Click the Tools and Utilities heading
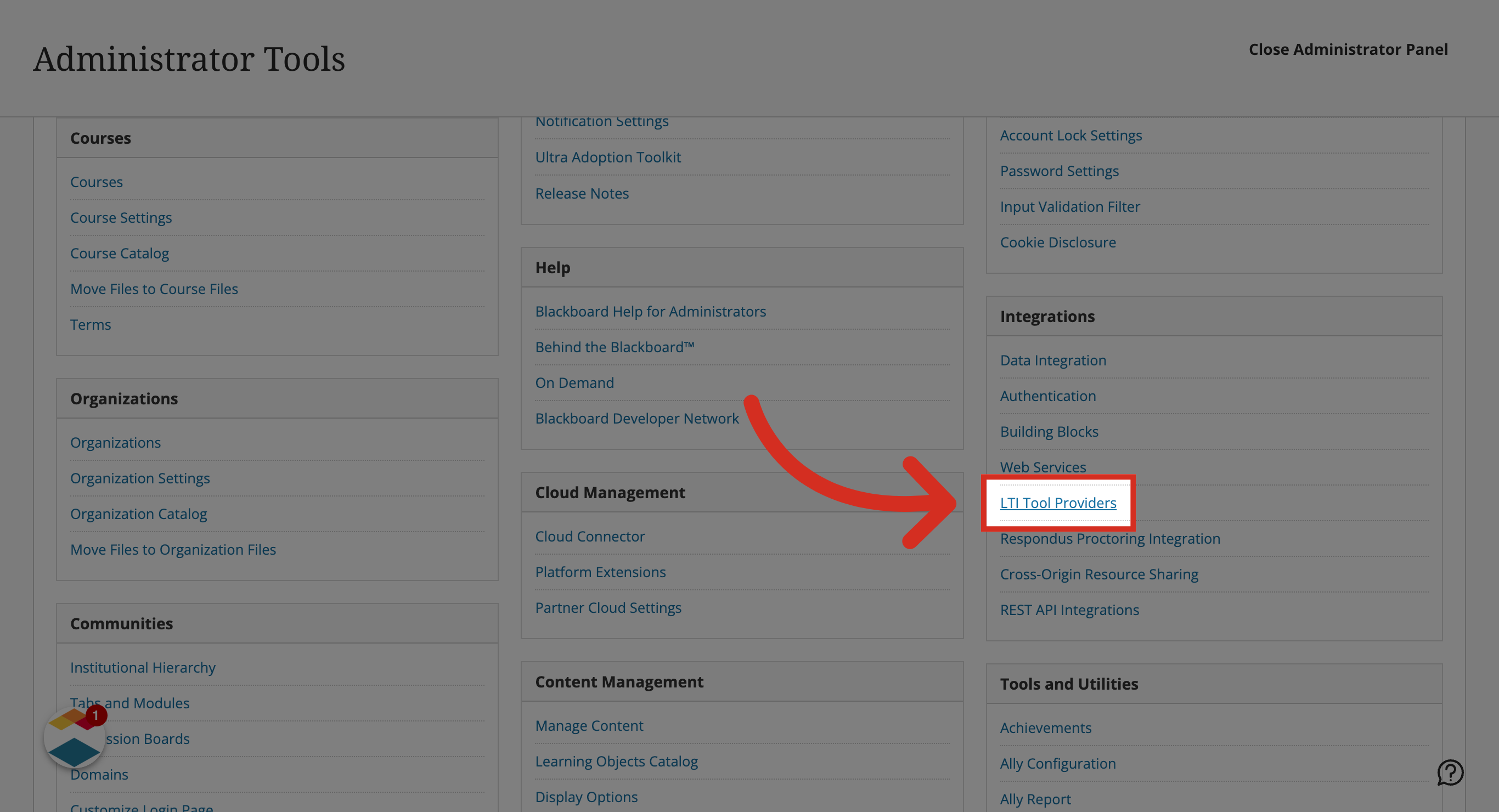This screenshot has height=812, width=1499. [x=1069, y=684]
